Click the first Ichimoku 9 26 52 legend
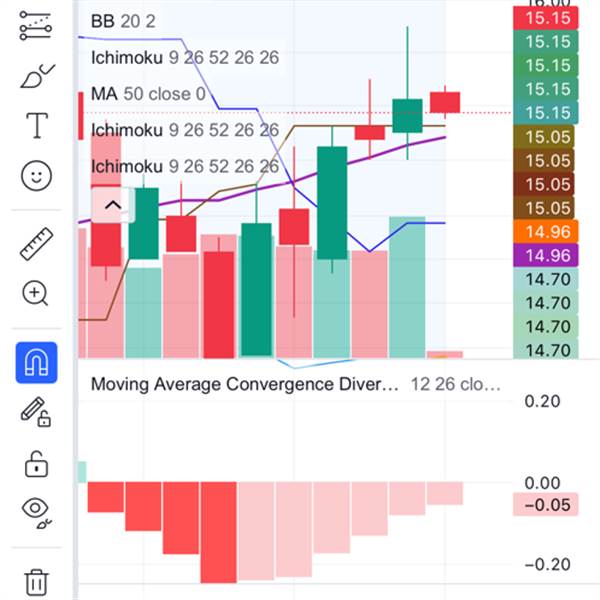Viewport: 600px width, 600px height. pyautogui.click(x=184, y=57)
